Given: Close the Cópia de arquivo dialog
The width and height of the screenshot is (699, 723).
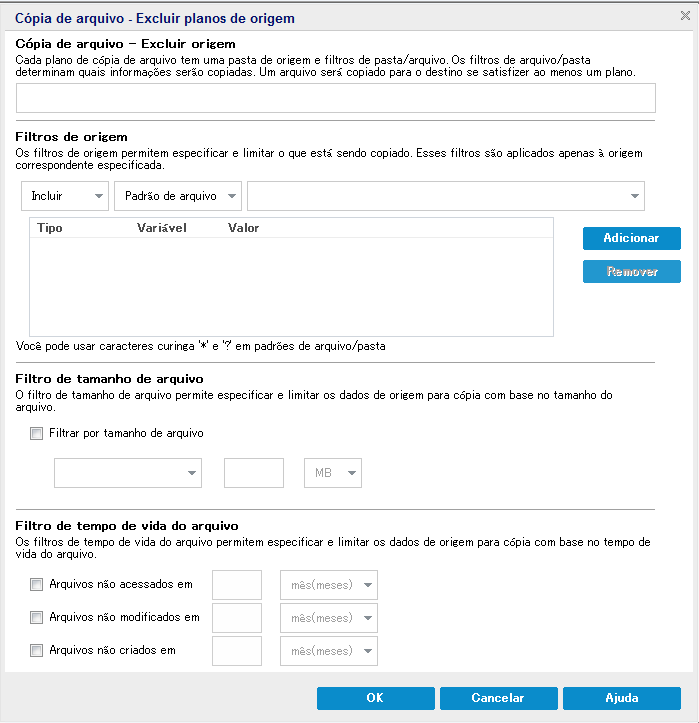Looking at the screenshot, I should pos(683,17).
